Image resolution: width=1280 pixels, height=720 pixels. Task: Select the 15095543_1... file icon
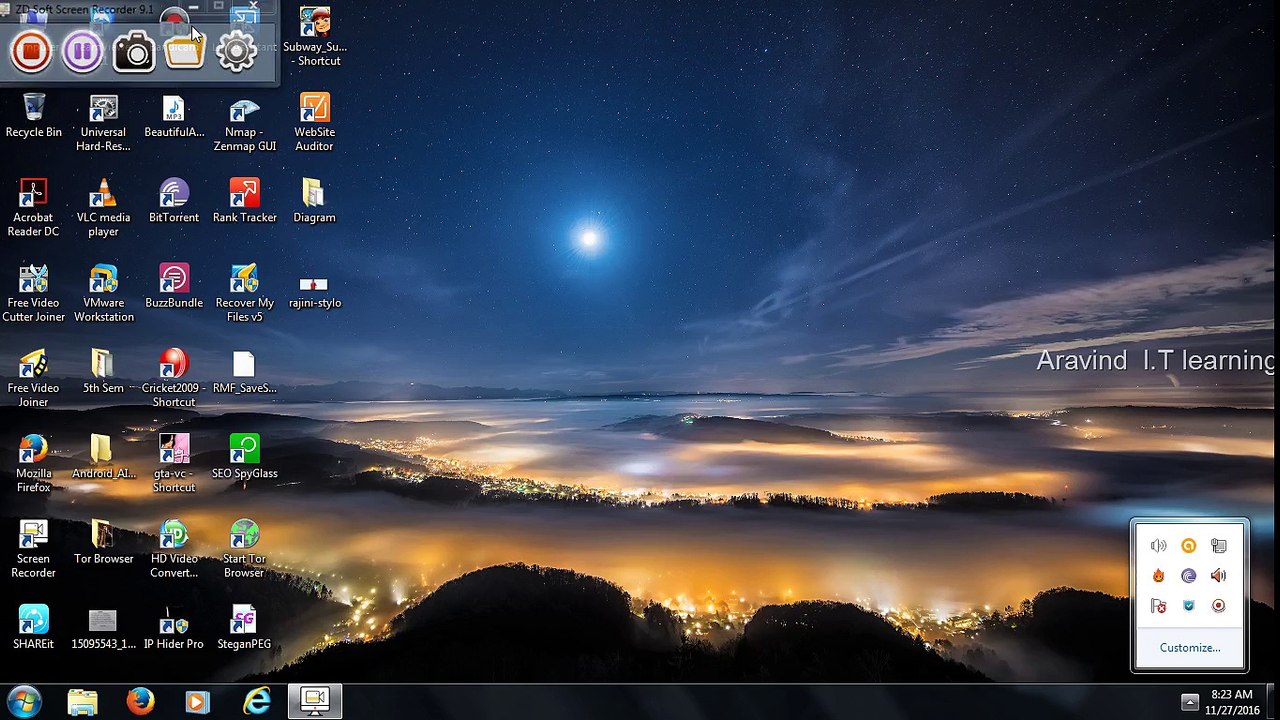pos(103,628)
